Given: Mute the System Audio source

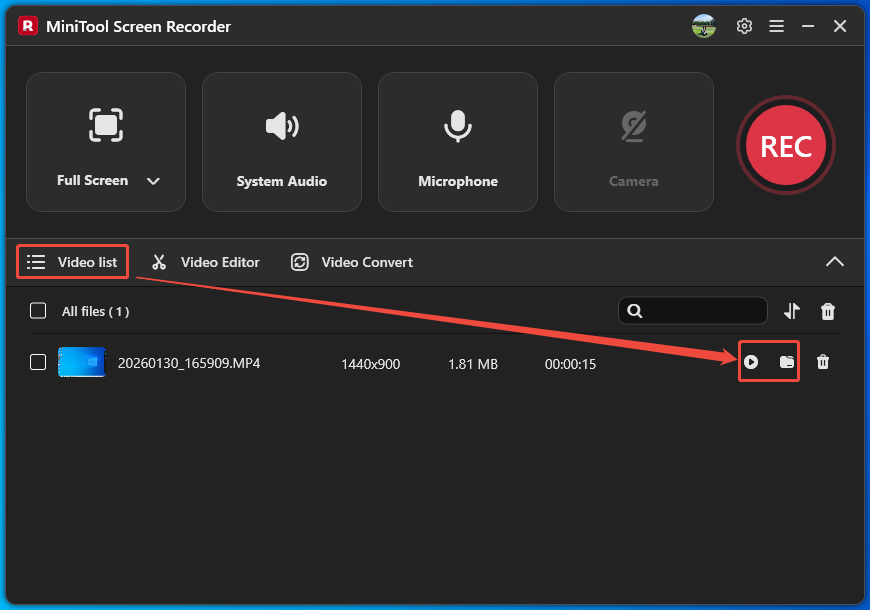Looking at the screenshot, I should [281, 140].
